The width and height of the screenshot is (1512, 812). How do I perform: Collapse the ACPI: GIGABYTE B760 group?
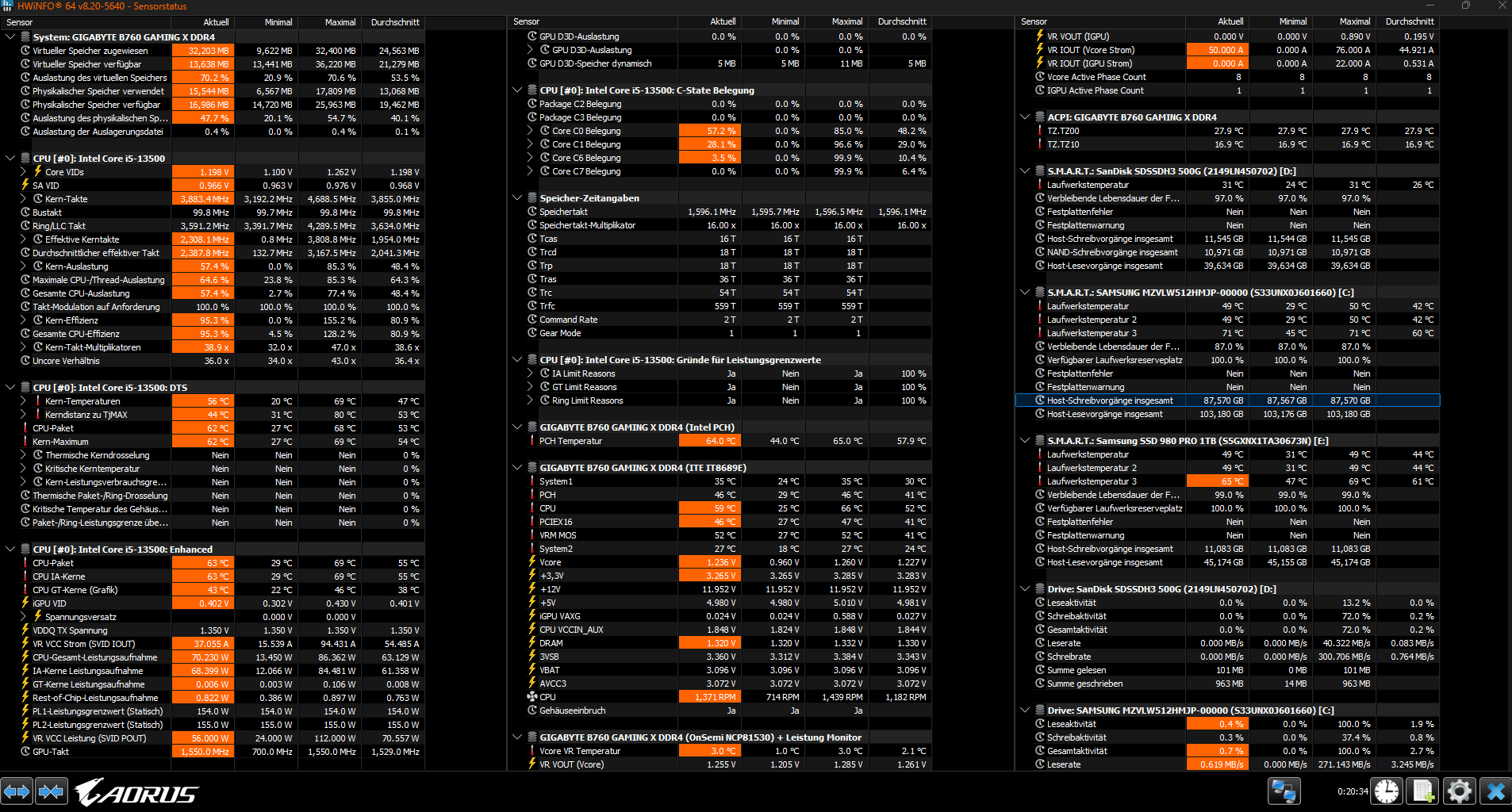pyautogui.click(x=1025, y=117)
